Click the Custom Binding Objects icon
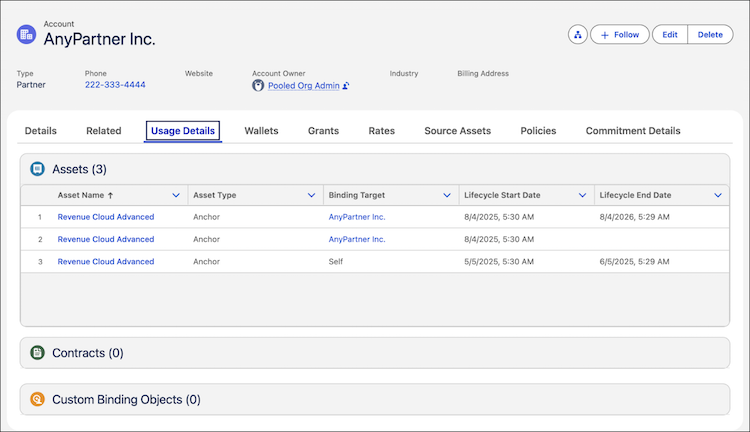The width and height of the screenshot is (750, 432). pos(37,399)
